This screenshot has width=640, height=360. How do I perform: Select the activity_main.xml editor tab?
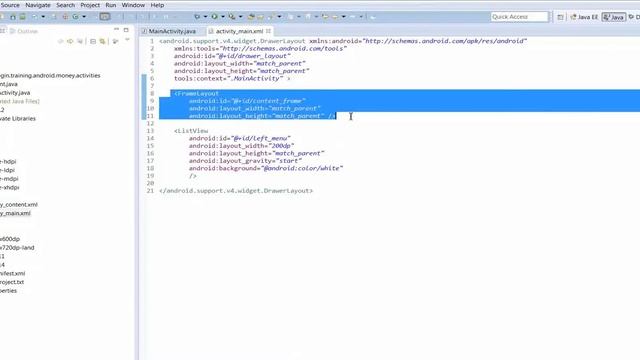pyautogui.click(x=239, y=31)
